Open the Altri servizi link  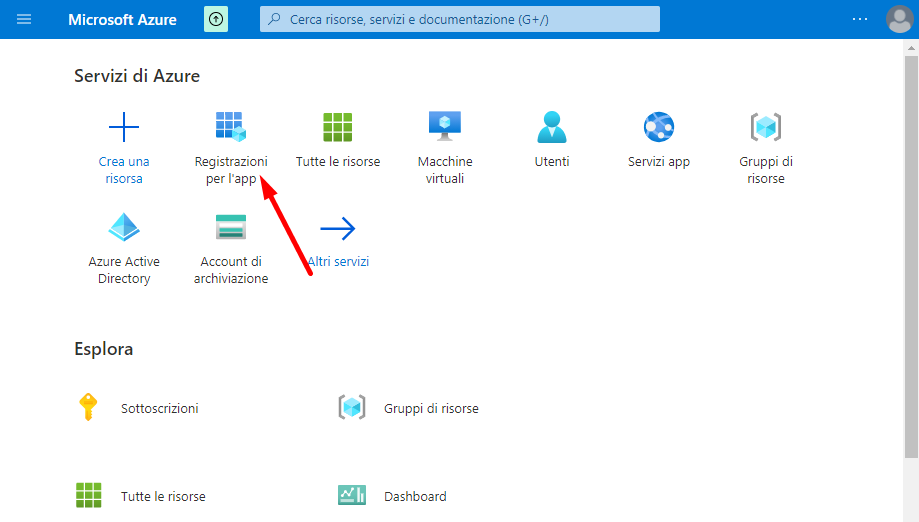tap(338, 262)
